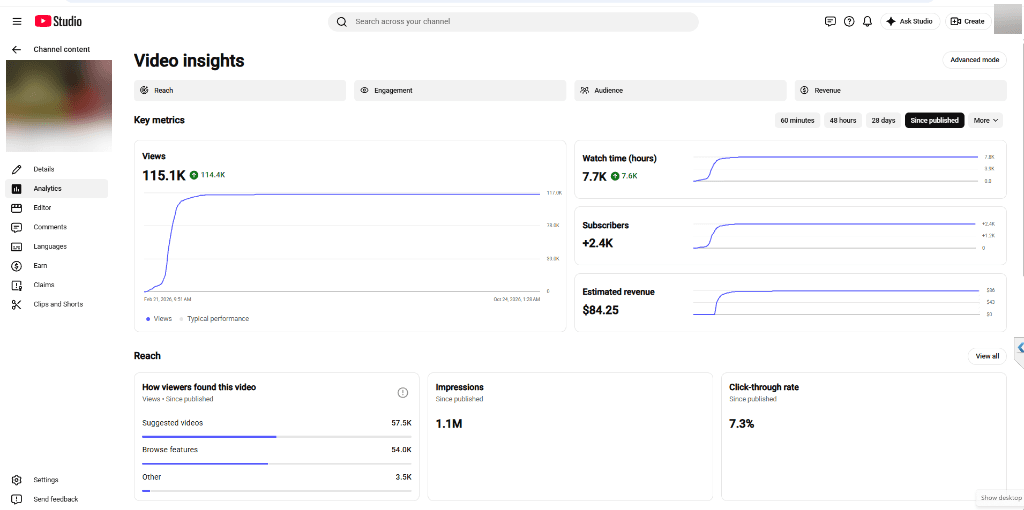Switch to Advanced mode
1024x510 pixels.
click(974, 60)
